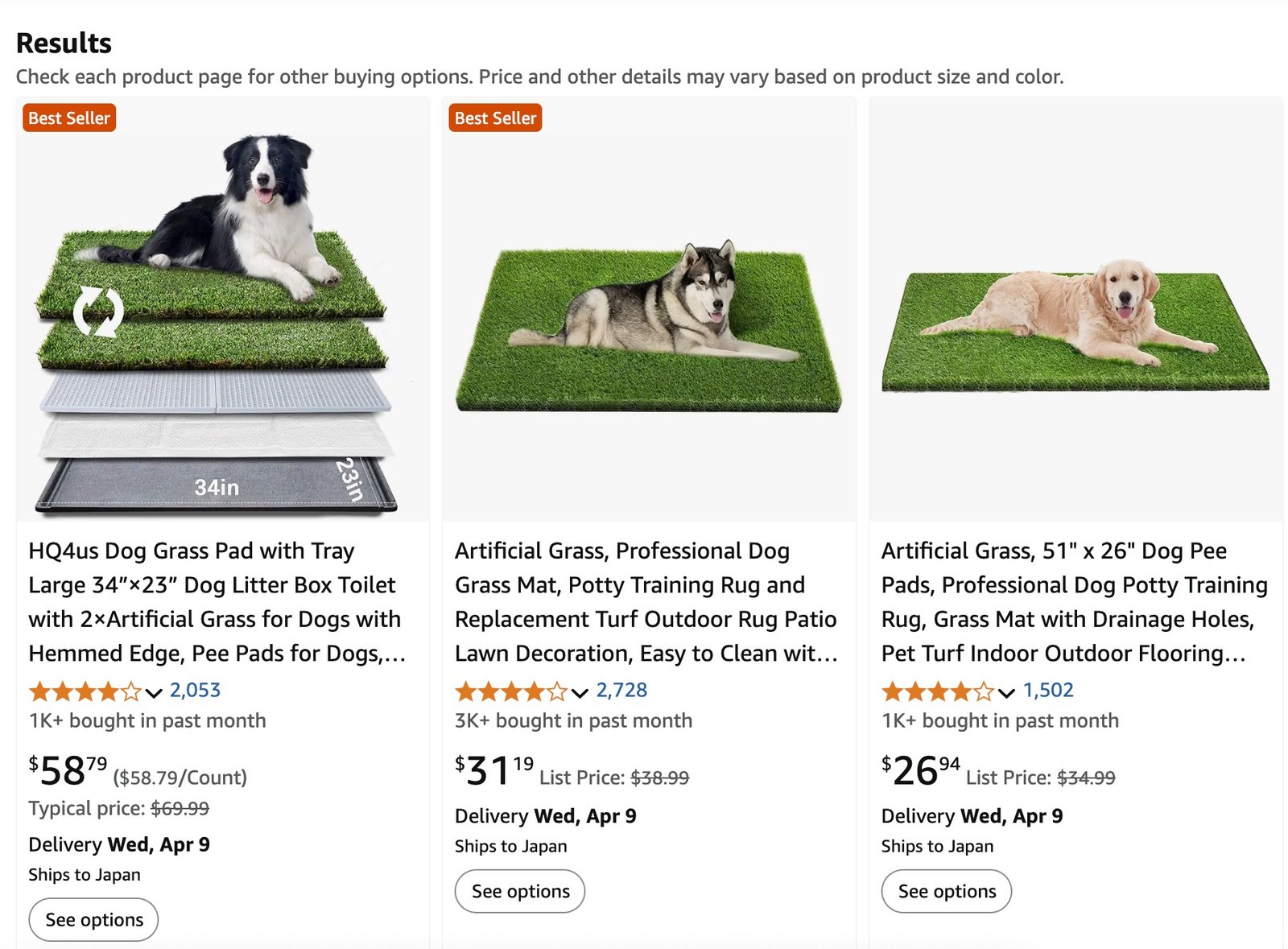The width and height of the screenshot is (1288, 949).
Task: Open the husky artificial grass image
Action: click(649, 322)
